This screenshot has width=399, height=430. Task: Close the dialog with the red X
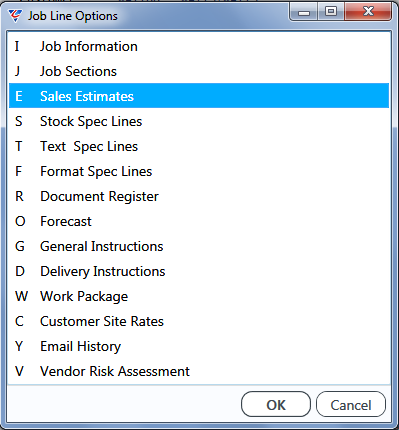(x=368, y=12)
